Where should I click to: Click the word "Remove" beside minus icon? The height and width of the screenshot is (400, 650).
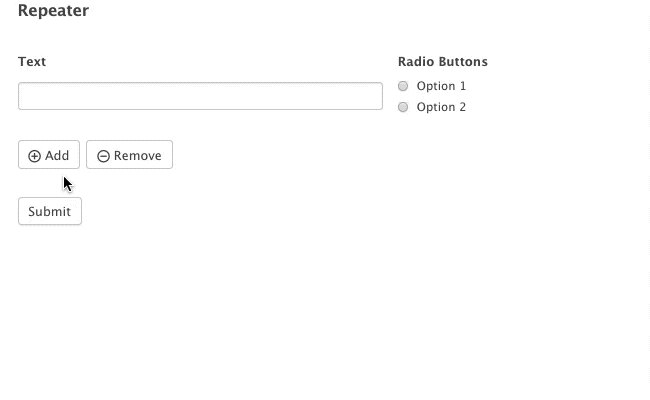[x=137, y=155]
